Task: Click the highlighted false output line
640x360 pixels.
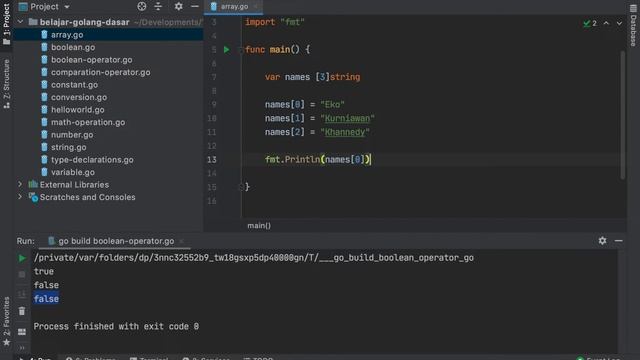Action: (46, 299)
